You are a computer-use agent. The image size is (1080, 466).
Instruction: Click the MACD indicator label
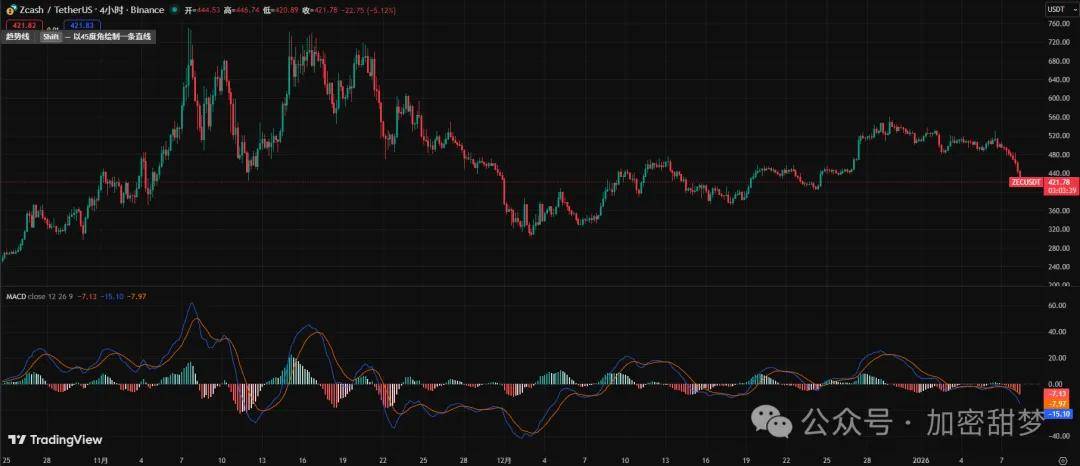point(15,296)
